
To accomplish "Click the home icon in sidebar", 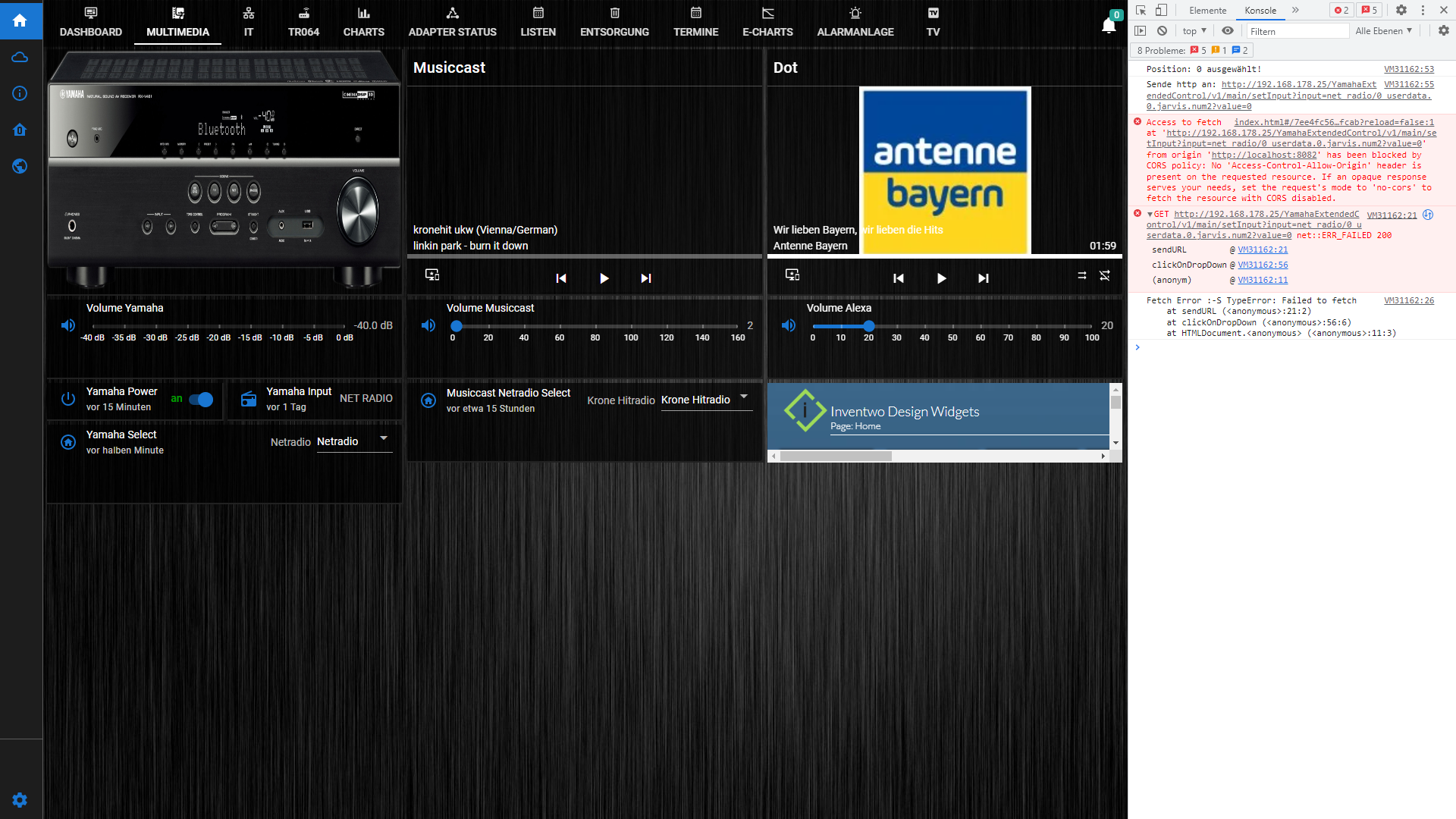I will (x=20, y=20).
